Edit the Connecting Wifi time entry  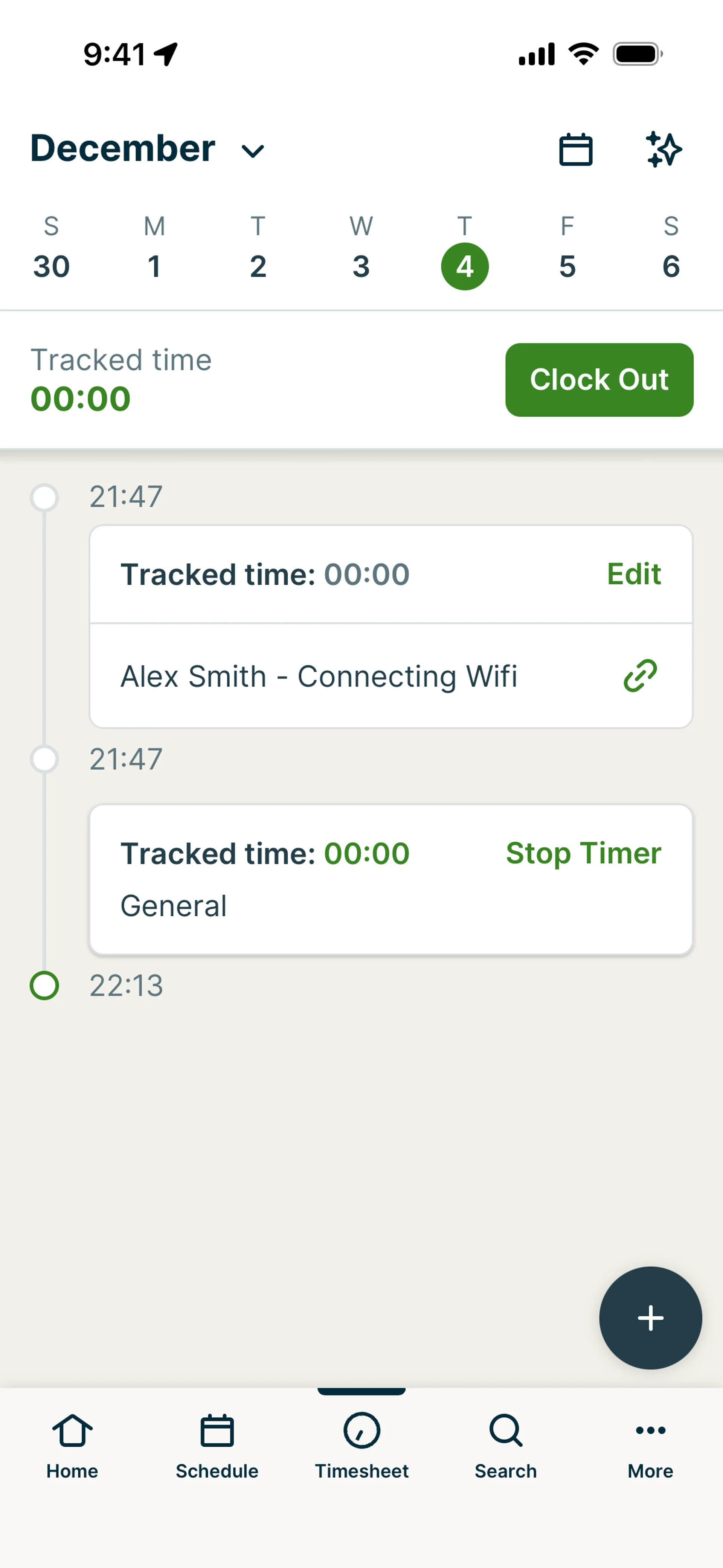633,574
